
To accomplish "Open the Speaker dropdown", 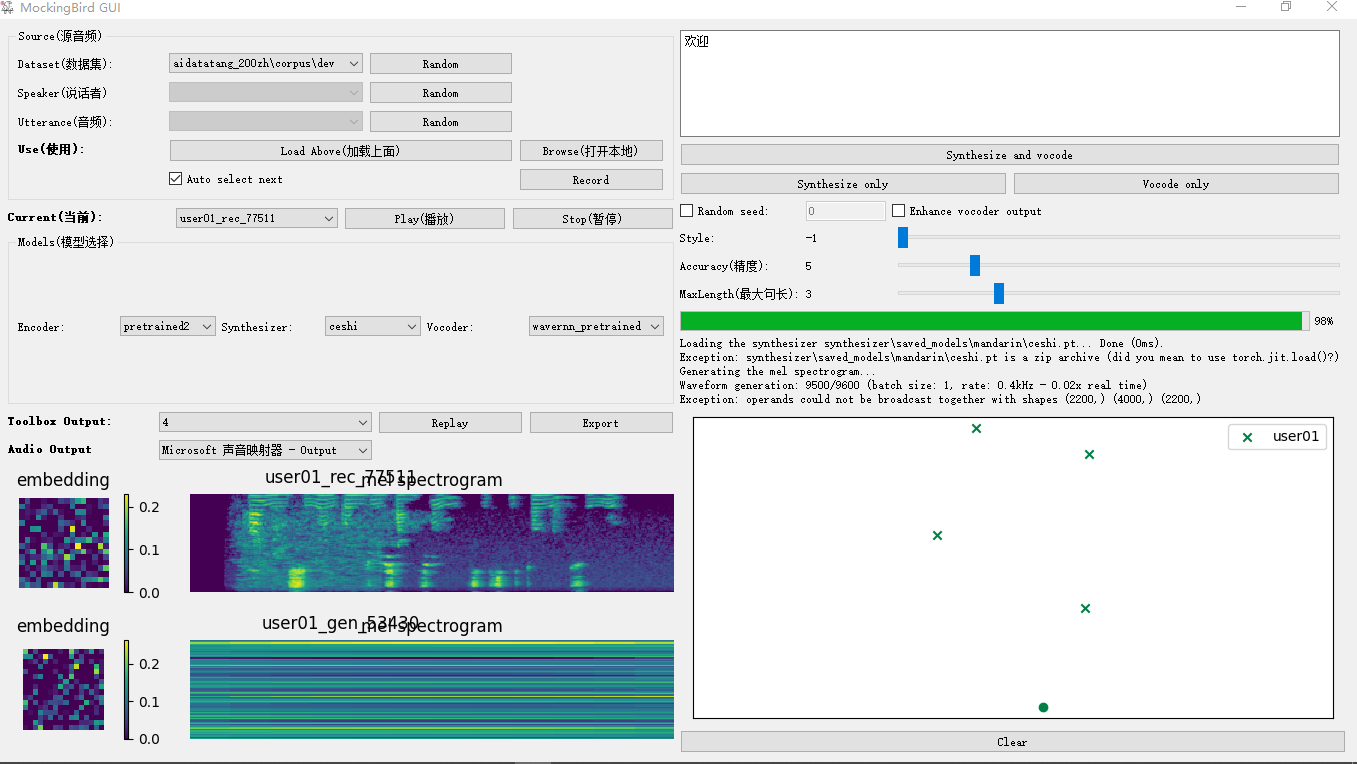I will (266, 92).
